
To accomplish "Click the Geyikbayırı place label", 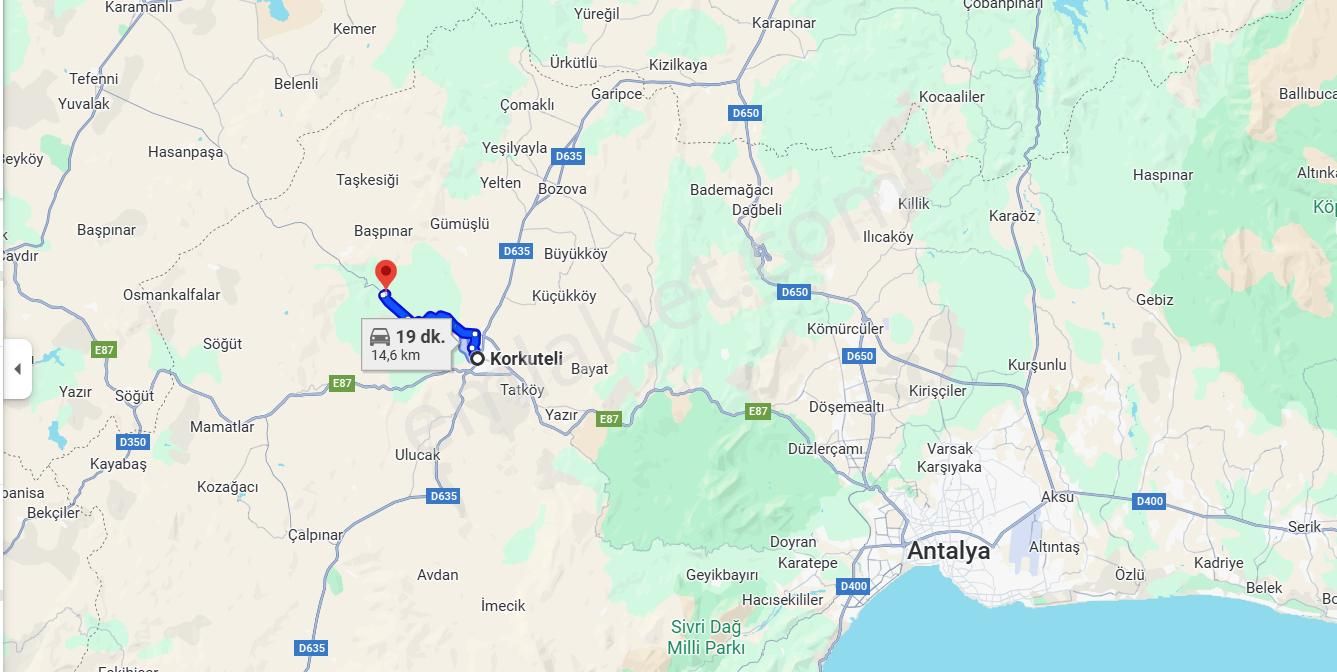I will click(x=722, y=575).
